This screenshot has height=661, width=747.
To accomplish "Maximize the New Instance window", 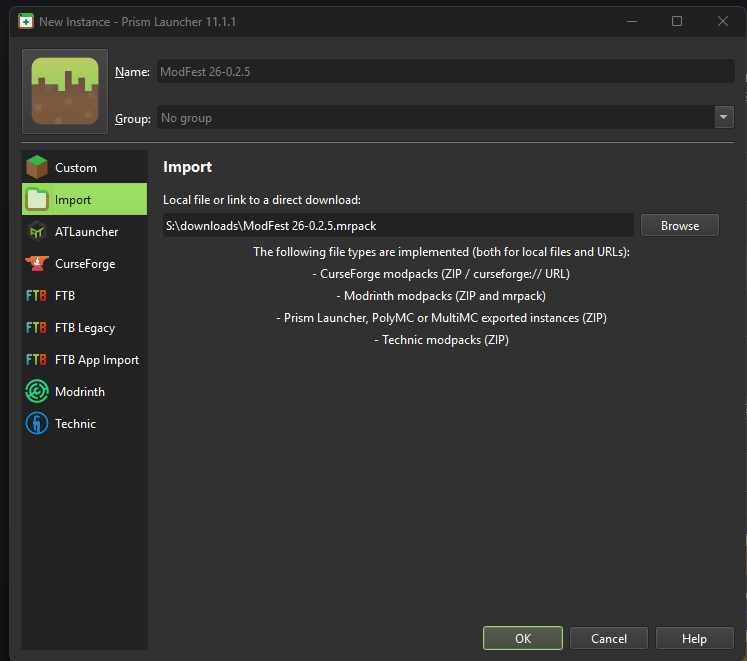I will (x=676, y=21).
